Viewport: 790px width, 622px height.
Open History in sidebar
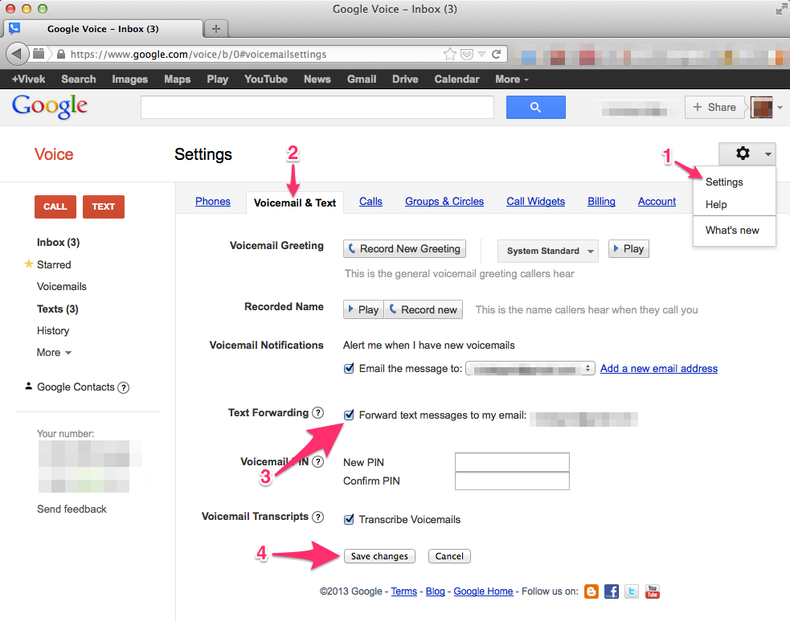point(53,331)
